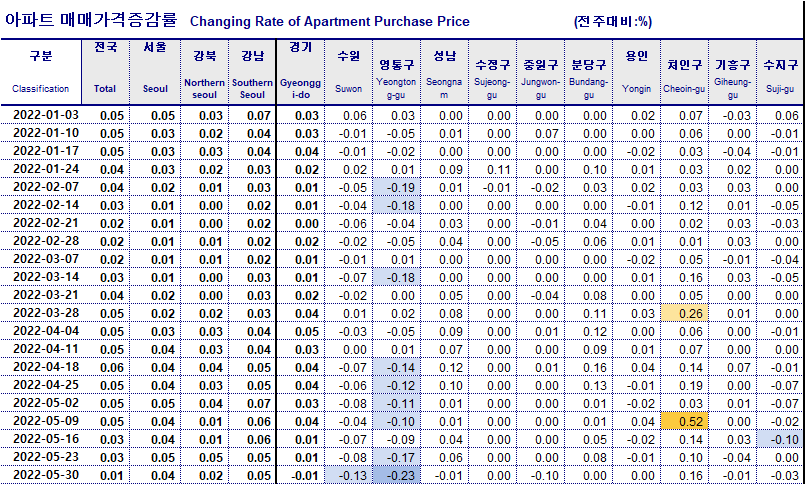Select the 구분 Classification header cell
Image resolution: width=805 pixels, height=484 pixels.
point(41,72)
